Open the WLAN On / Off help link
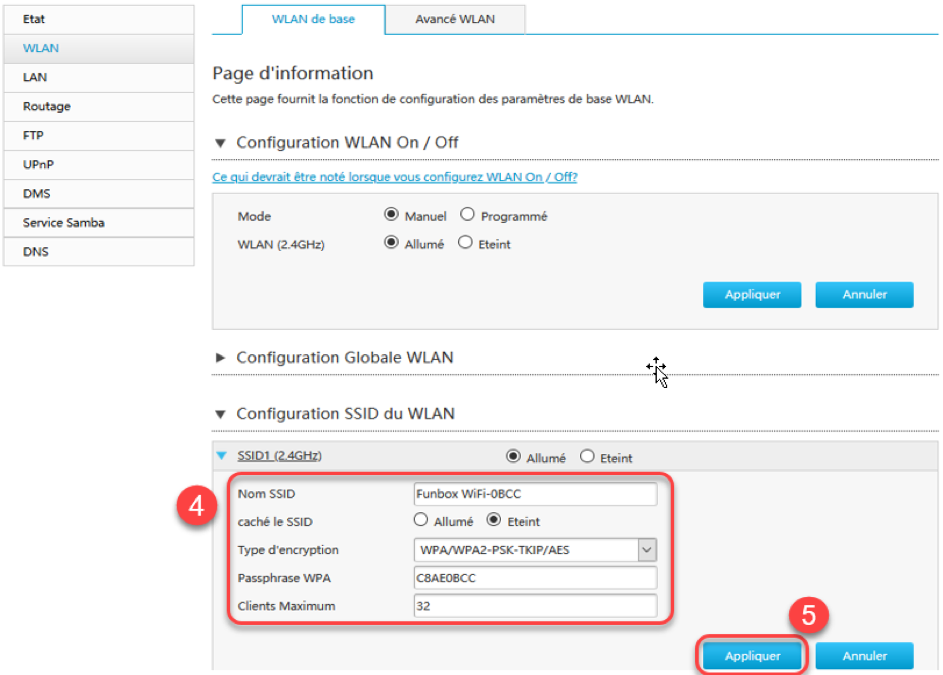Screen dimensions: 943x675 pos(395,177)
